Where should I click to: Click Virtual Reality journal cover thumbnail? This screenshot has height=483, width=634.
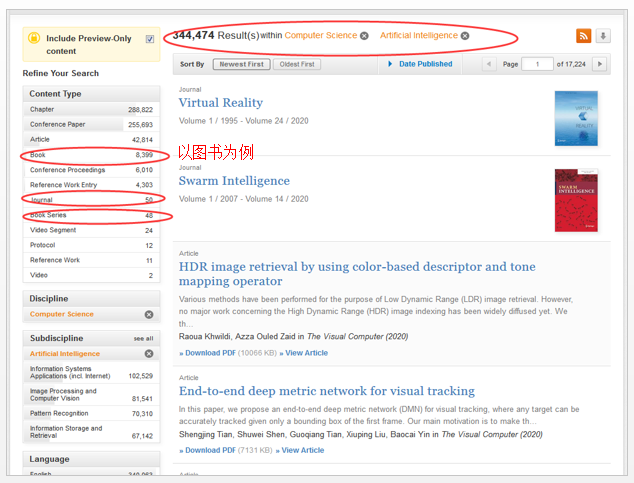pos(576,118)
